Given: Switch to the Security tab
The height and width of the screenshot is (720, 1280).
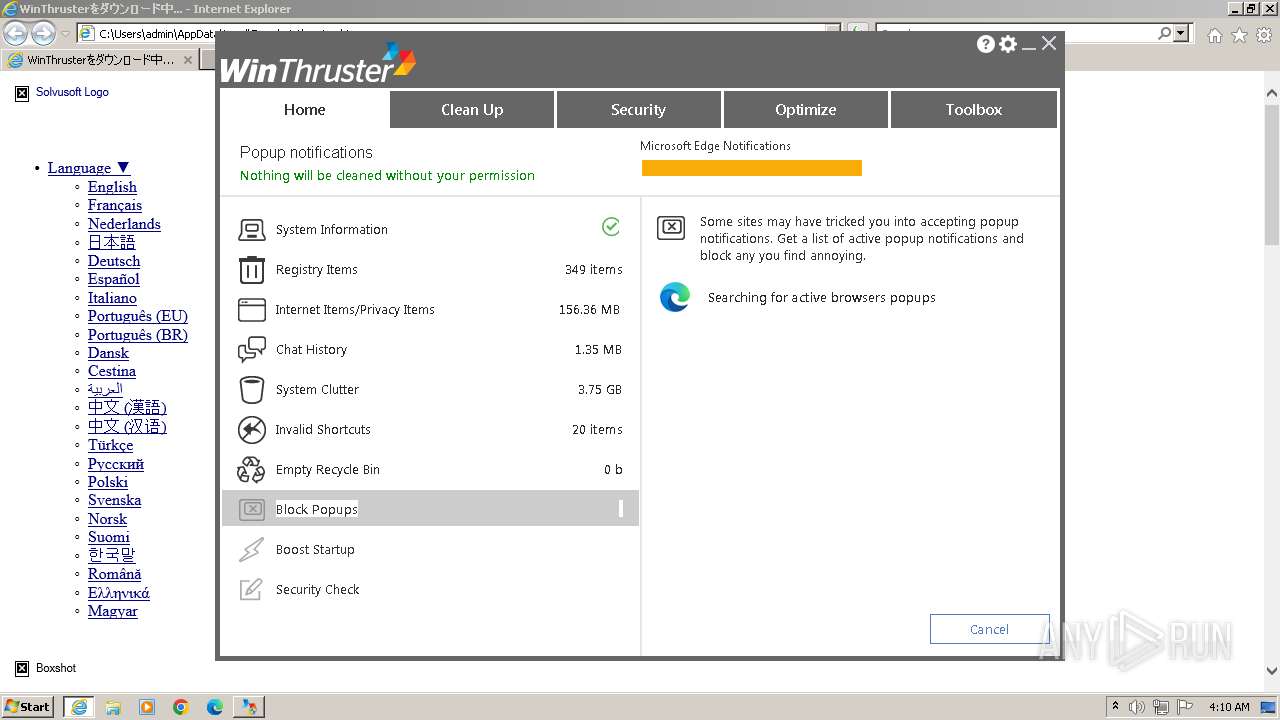Looking at the screenshot, I should pos(638,109).
